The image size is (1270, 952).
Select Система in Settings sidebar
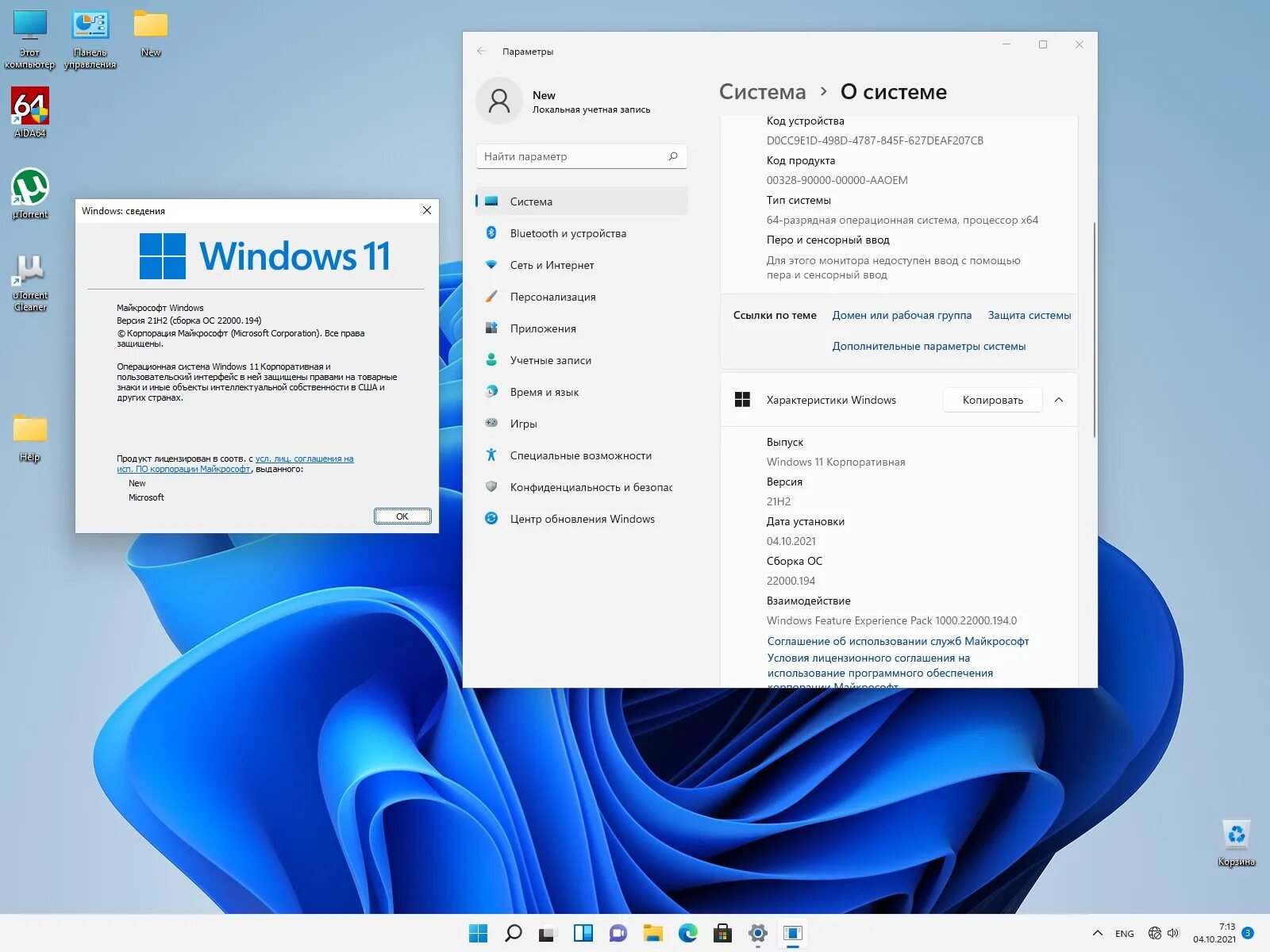(582, 202)
